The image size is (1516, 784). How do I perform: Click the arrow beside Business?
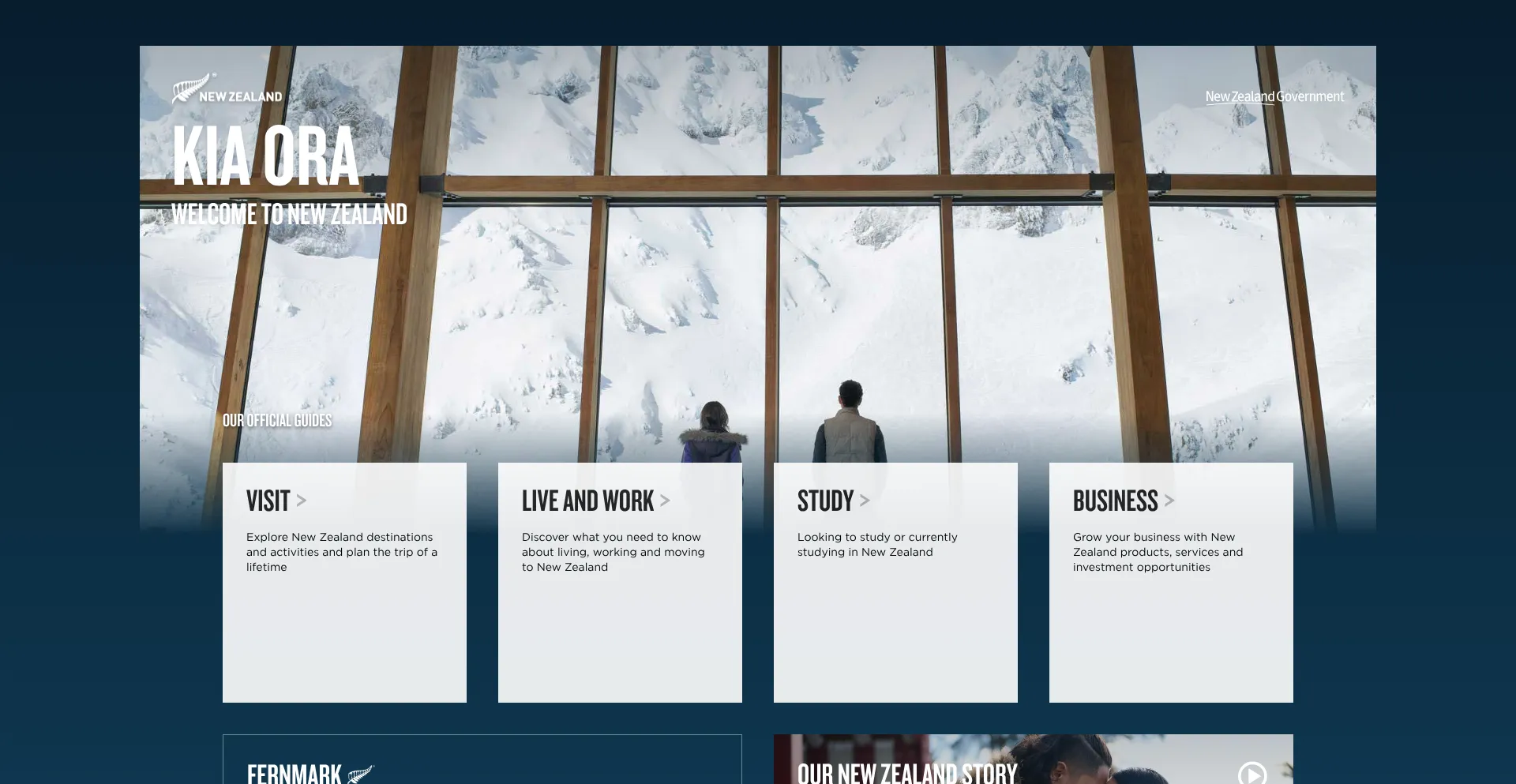tap(1169, 501)
